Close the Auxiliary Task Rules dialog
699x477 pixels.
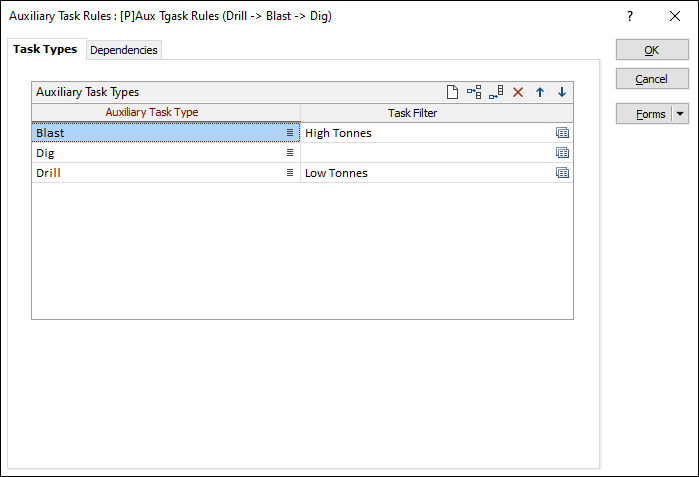(x=675, y=16)
